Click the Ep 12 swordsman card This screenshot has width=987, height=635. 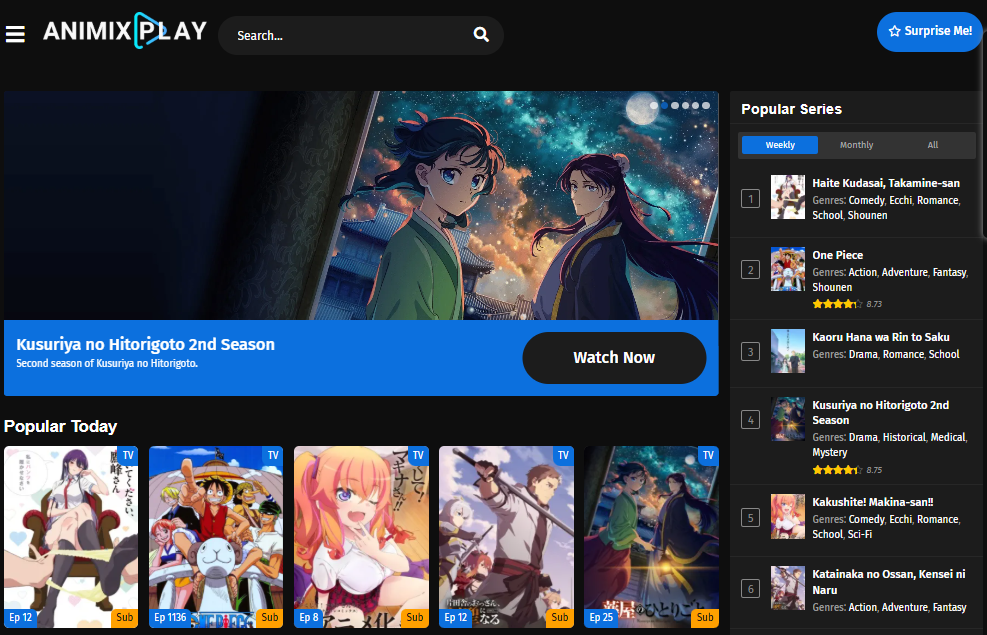pos(506,537)
